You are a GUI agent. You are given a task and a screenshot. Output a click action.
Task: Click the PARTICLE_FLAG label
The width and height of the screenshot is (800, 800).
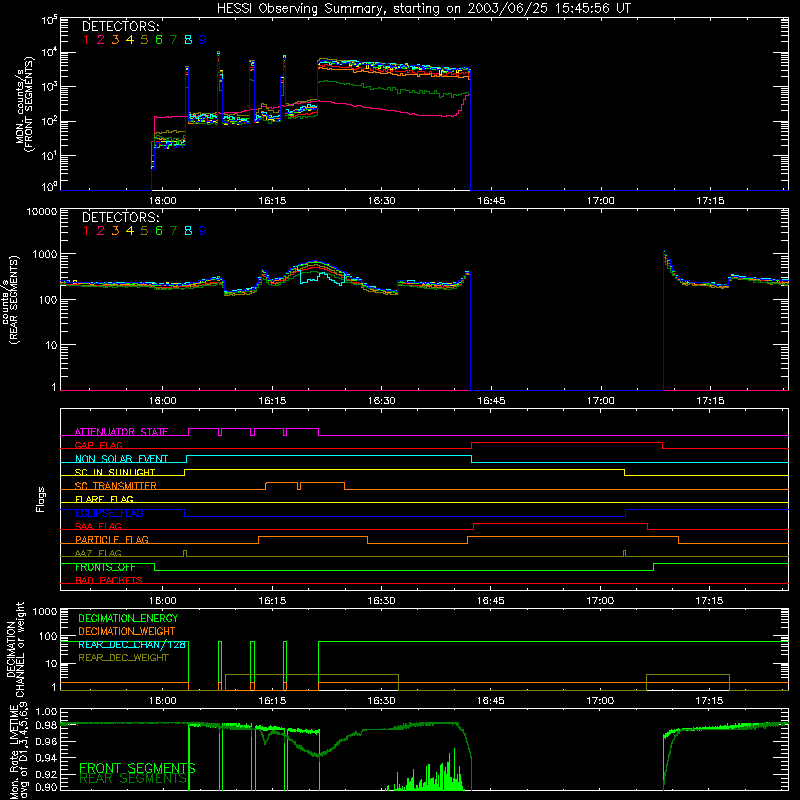pos(112,540)
